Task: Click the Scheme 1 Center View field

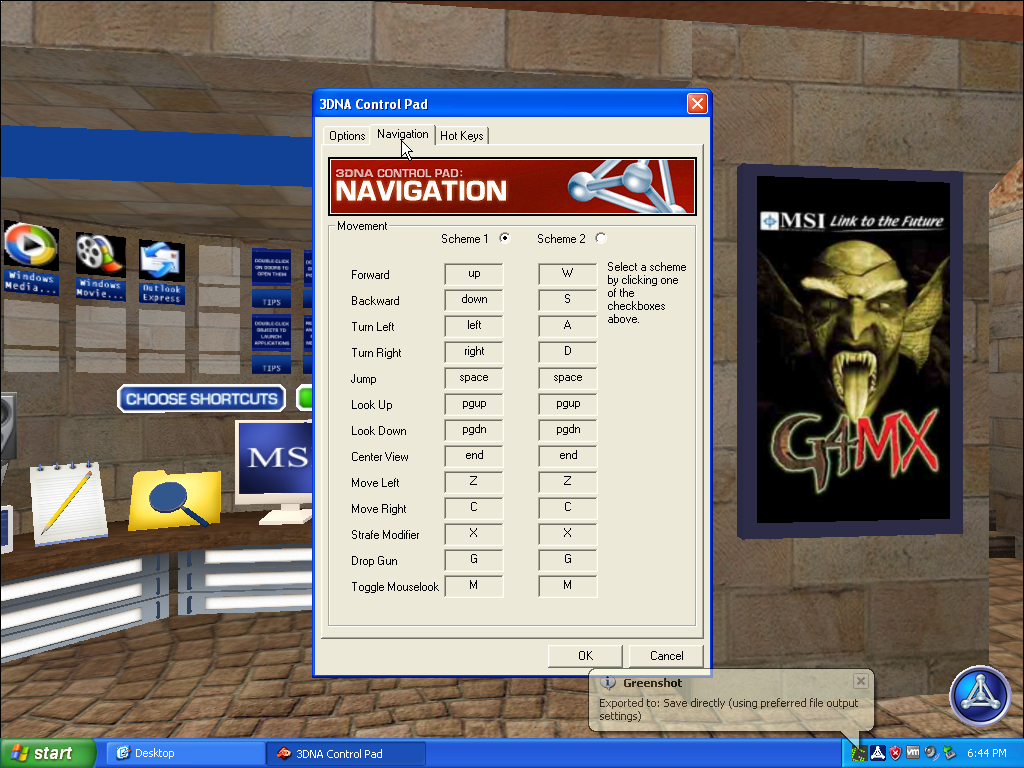Action: [474, 456]
